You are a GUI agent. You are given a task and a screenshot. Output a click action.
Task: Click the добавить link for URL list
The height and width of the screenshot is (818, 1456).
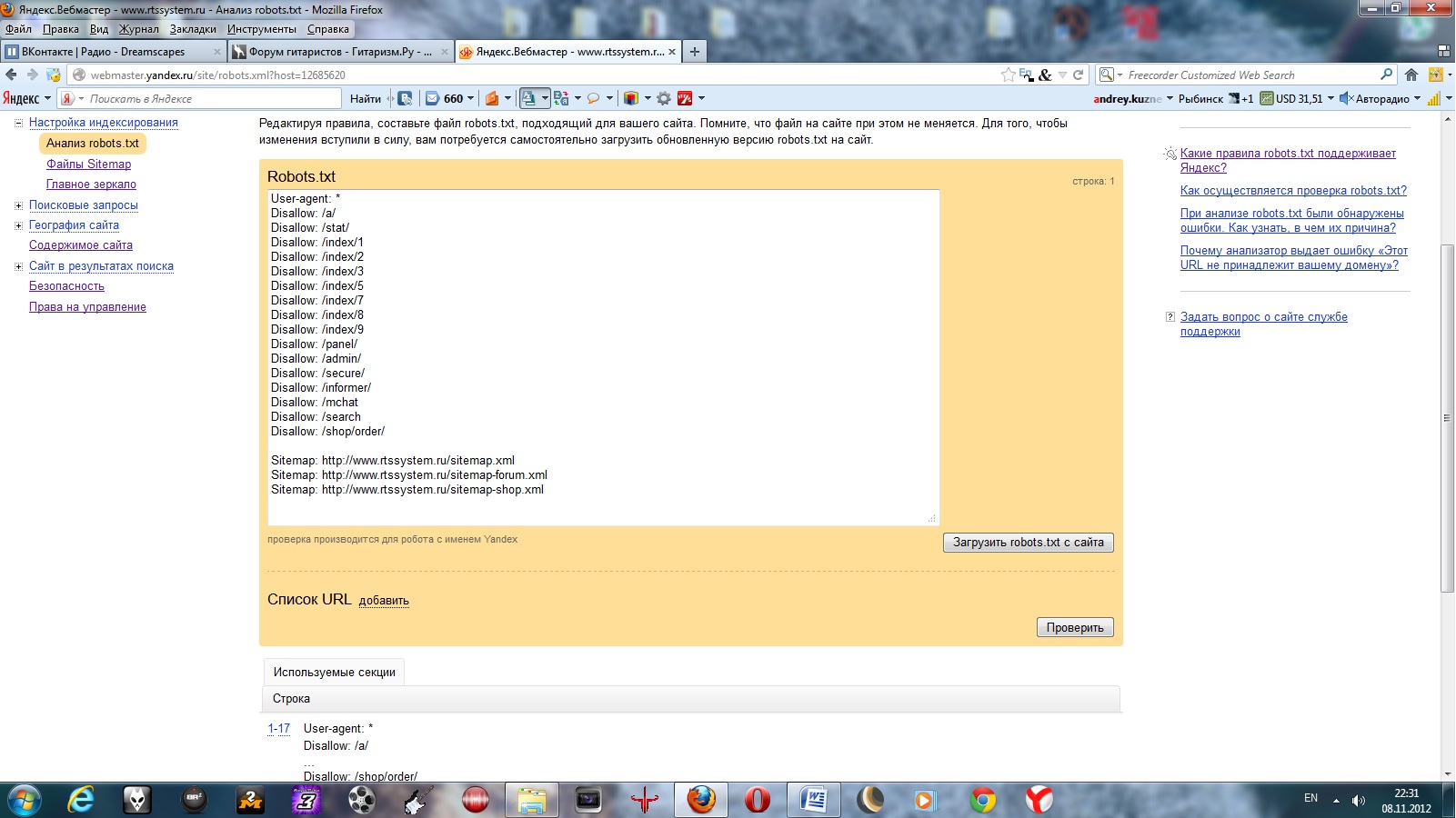pyautogui.click(x=384, y=601)
